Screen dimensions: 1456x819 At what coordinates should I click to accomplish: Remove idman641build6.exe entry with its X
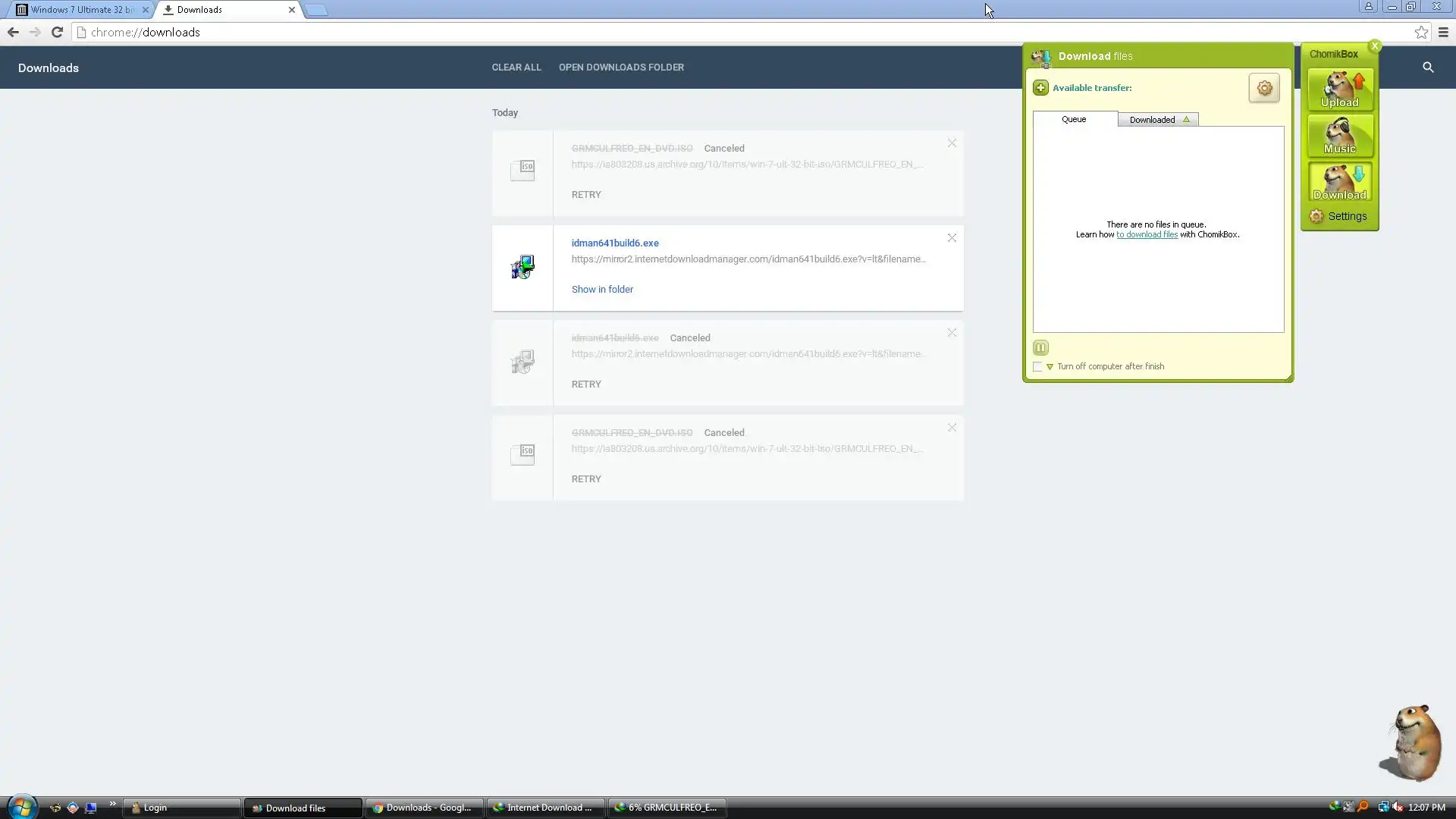pyautogui.click(x=952, y=238)
